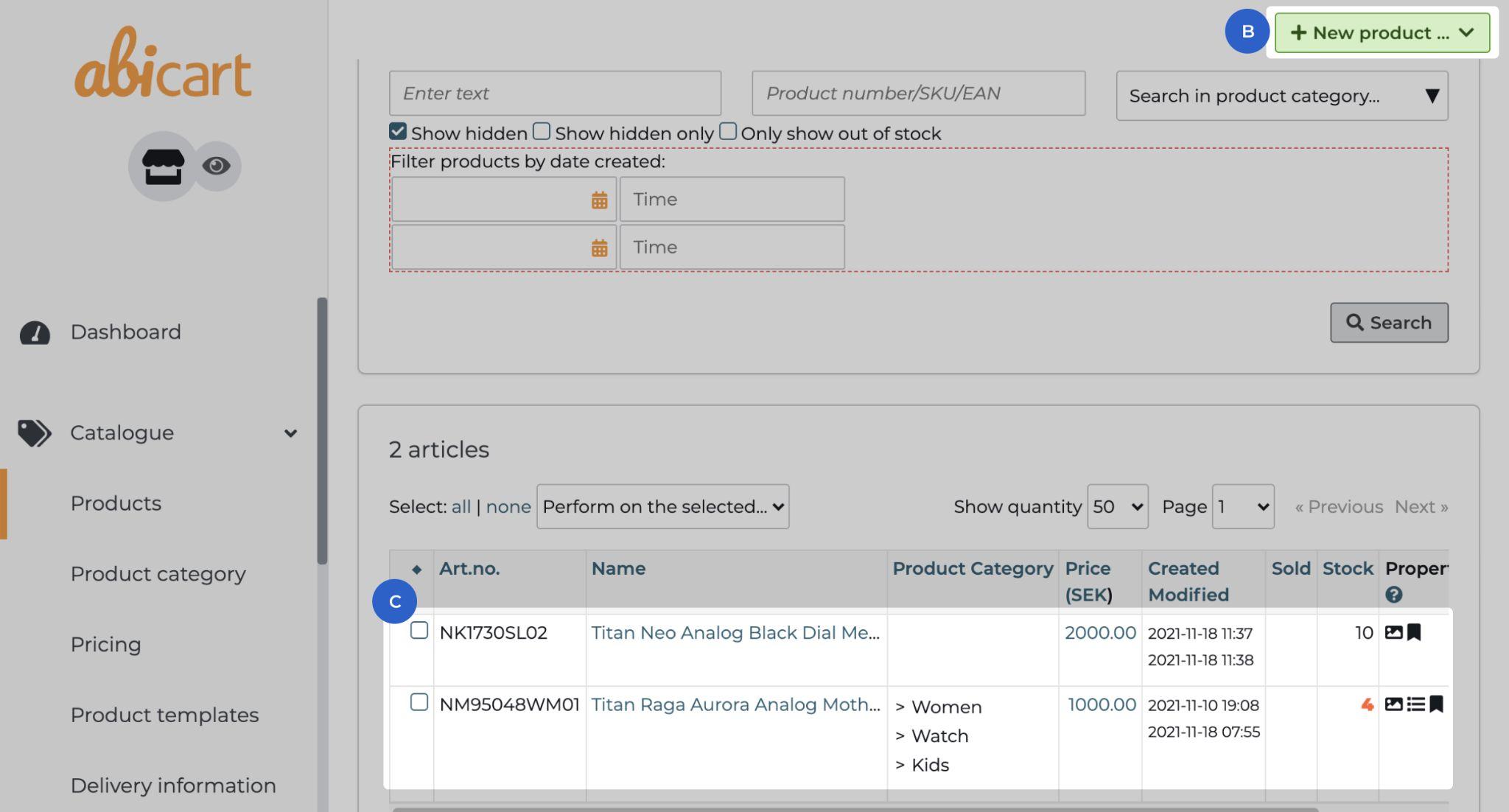Click the shop storefront icon
Screen dimensions: 1509x812
pos(163,166)
